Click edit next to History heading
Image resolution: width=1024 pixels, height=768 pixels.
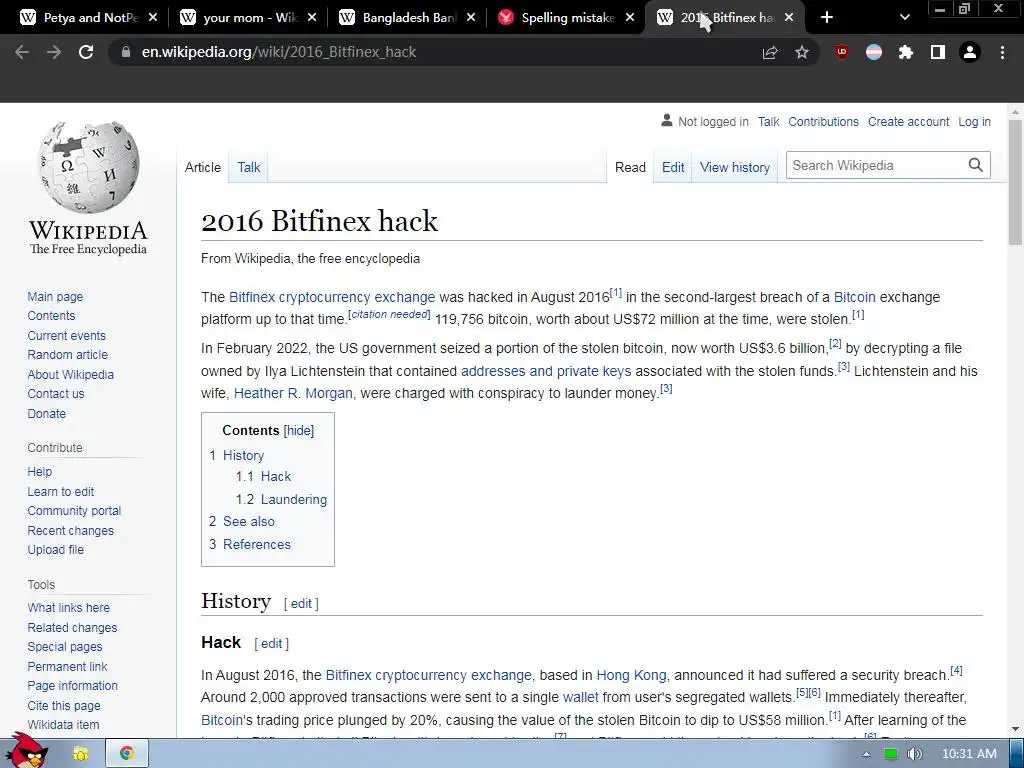(301, 603)
